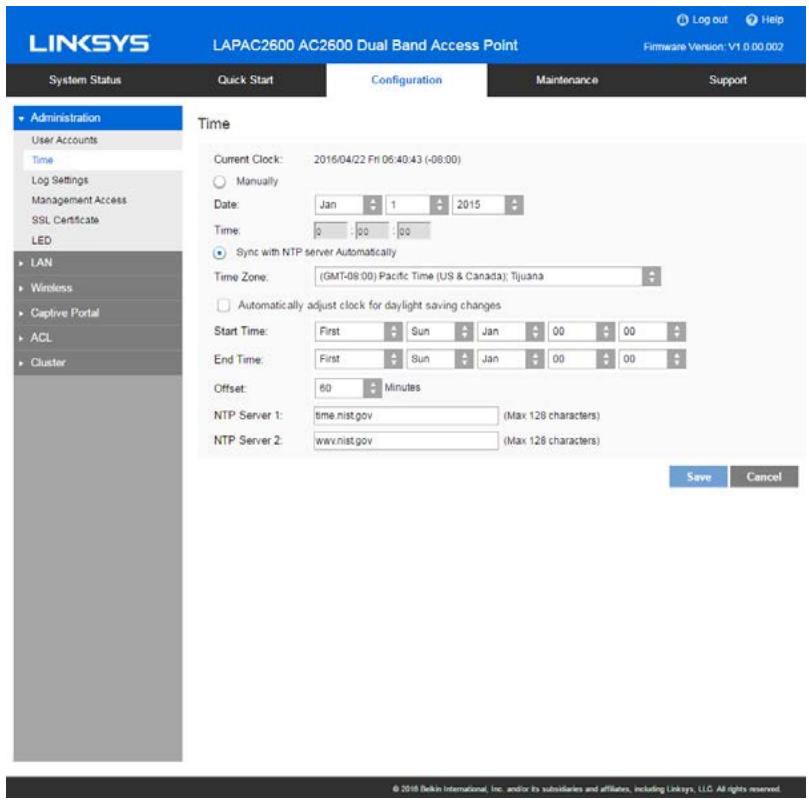This screenshot has width=809, height=800.
Task: Open the Date month dropdown showing Jan
Action: pyautogui.click(x=348, y=205)
